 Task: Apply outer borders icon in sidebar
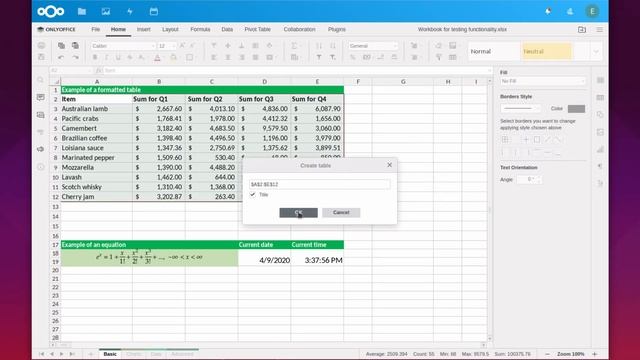point(537,140)
